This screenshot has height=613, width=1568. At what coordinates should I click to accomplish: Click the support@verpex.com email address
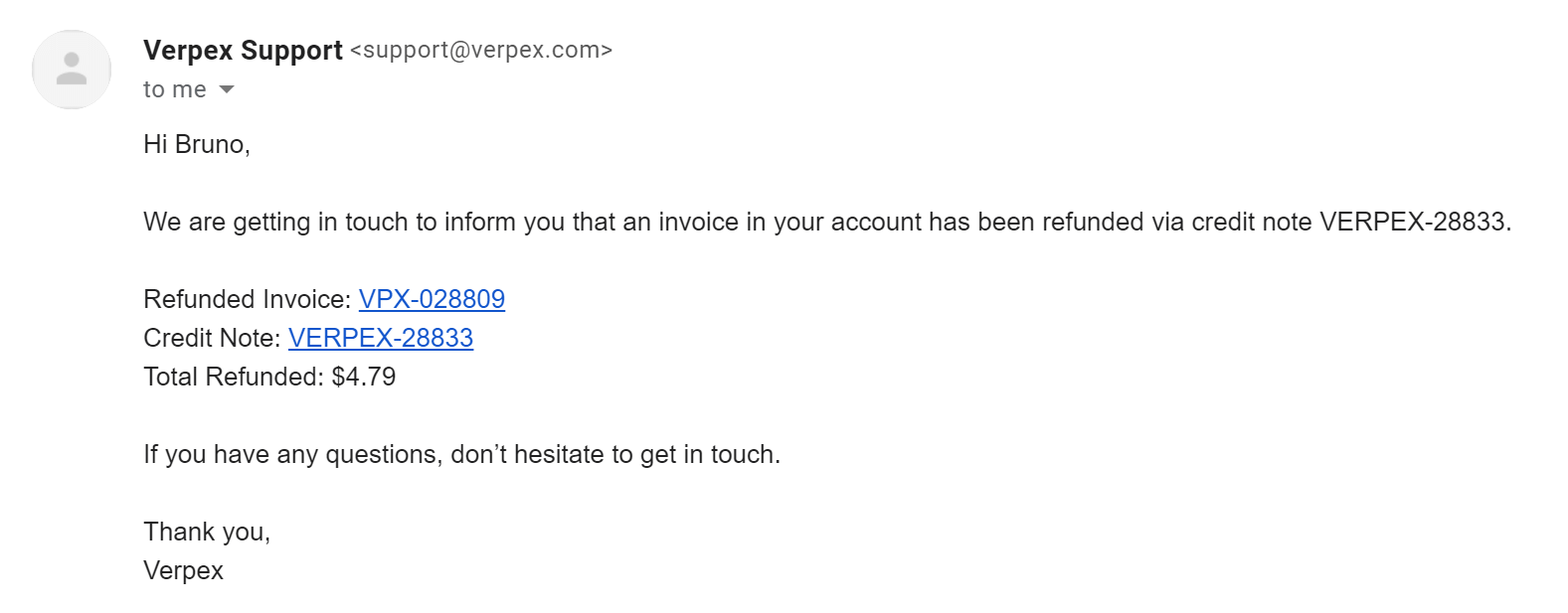(481, 50)
